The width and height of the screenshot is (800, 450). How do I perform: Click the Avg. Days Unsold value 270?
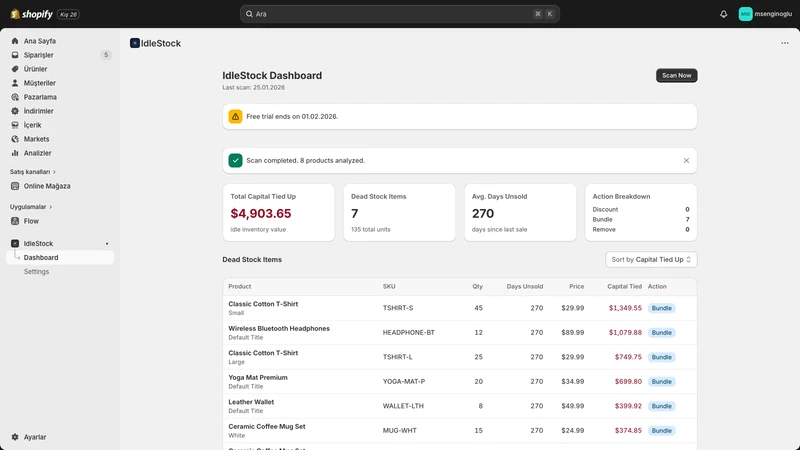point(483,214)
